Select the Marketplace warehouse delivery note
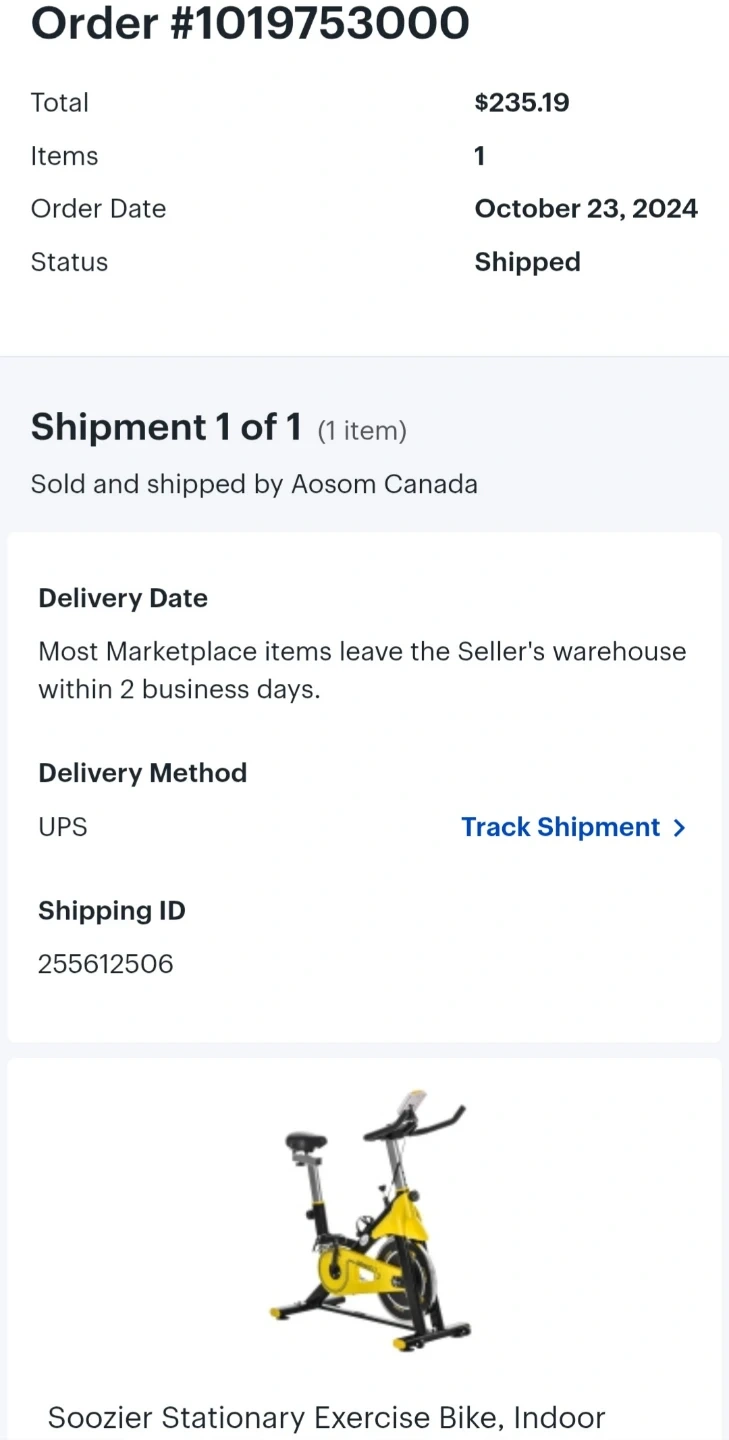Viewport: 729px width, 1440px height. pos(362,670)
